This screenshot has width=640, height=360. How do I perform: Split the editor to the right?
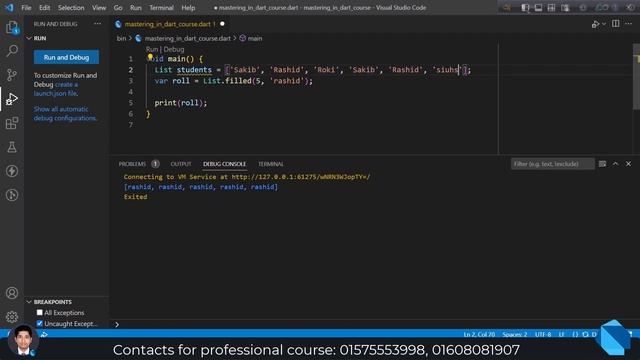[x=616, y=24]
